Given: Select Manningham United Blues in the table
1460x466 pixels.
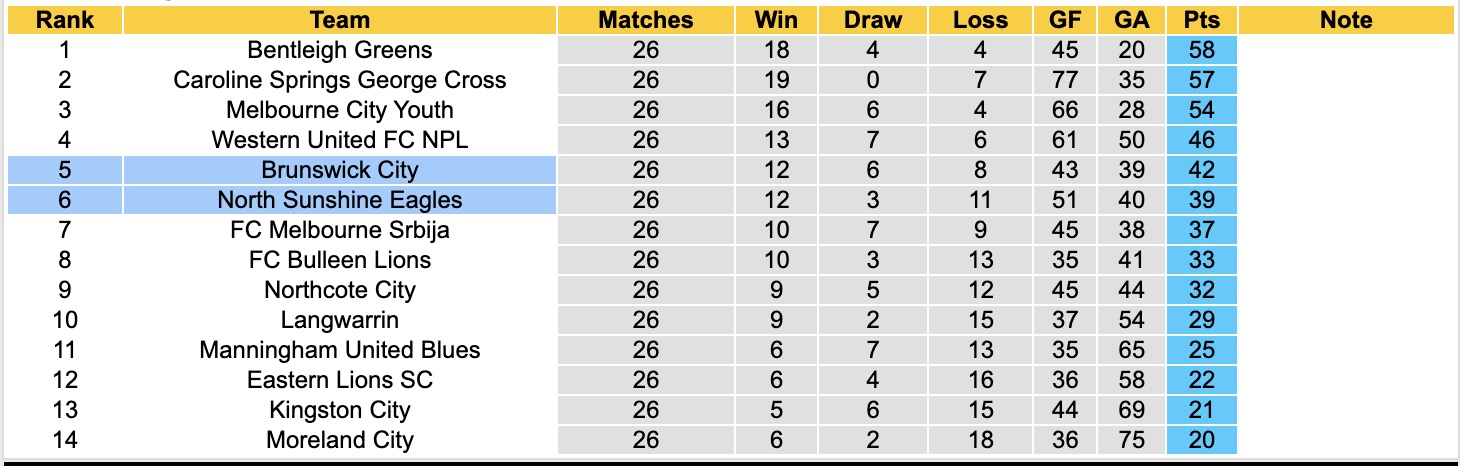Looking at the screenshot, I should click(340, 350).
